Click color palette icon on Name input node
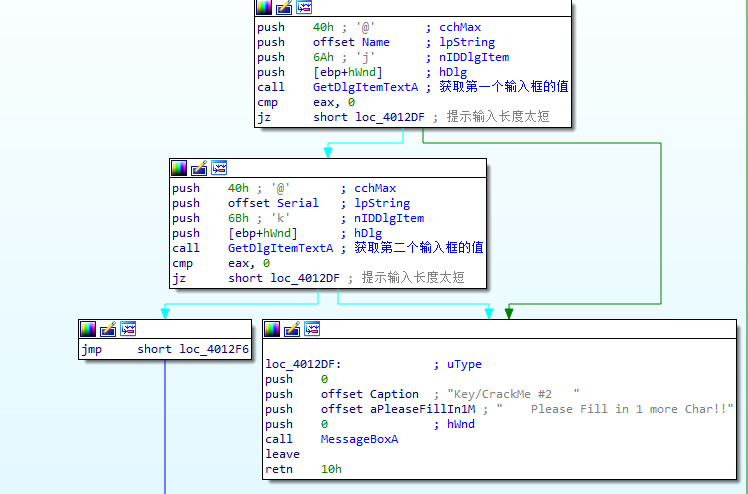The height and width of the screenshot is (494, 748). tap(264, 8)
